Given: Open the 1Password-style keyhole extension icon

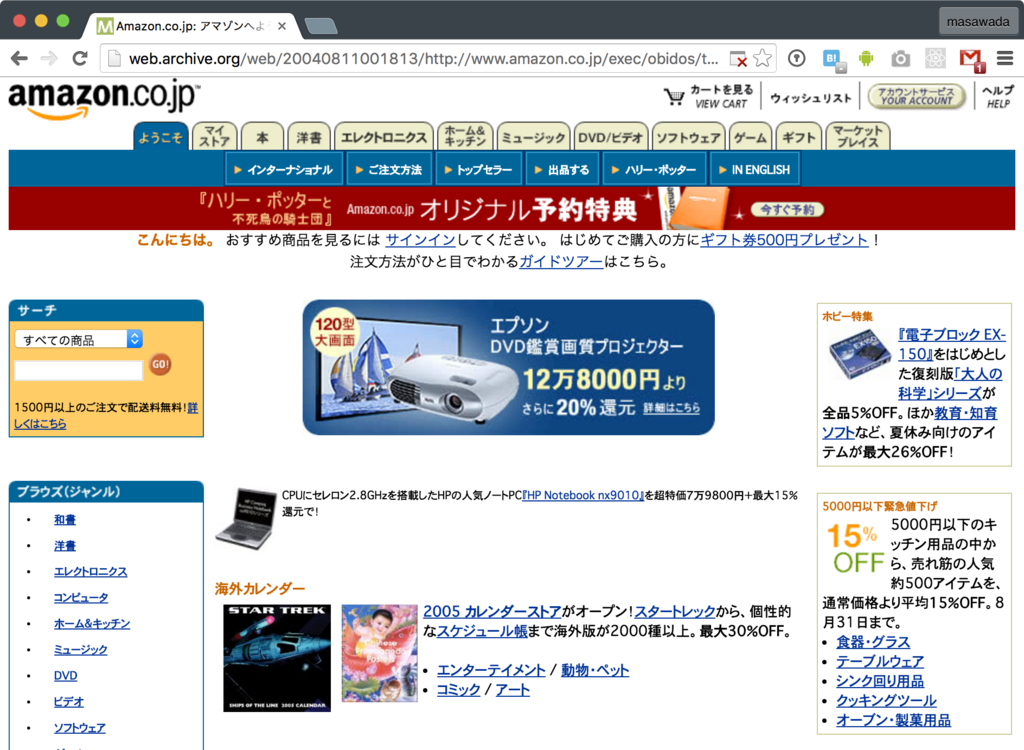Looking at the screenshot, I should pos(797,59).
